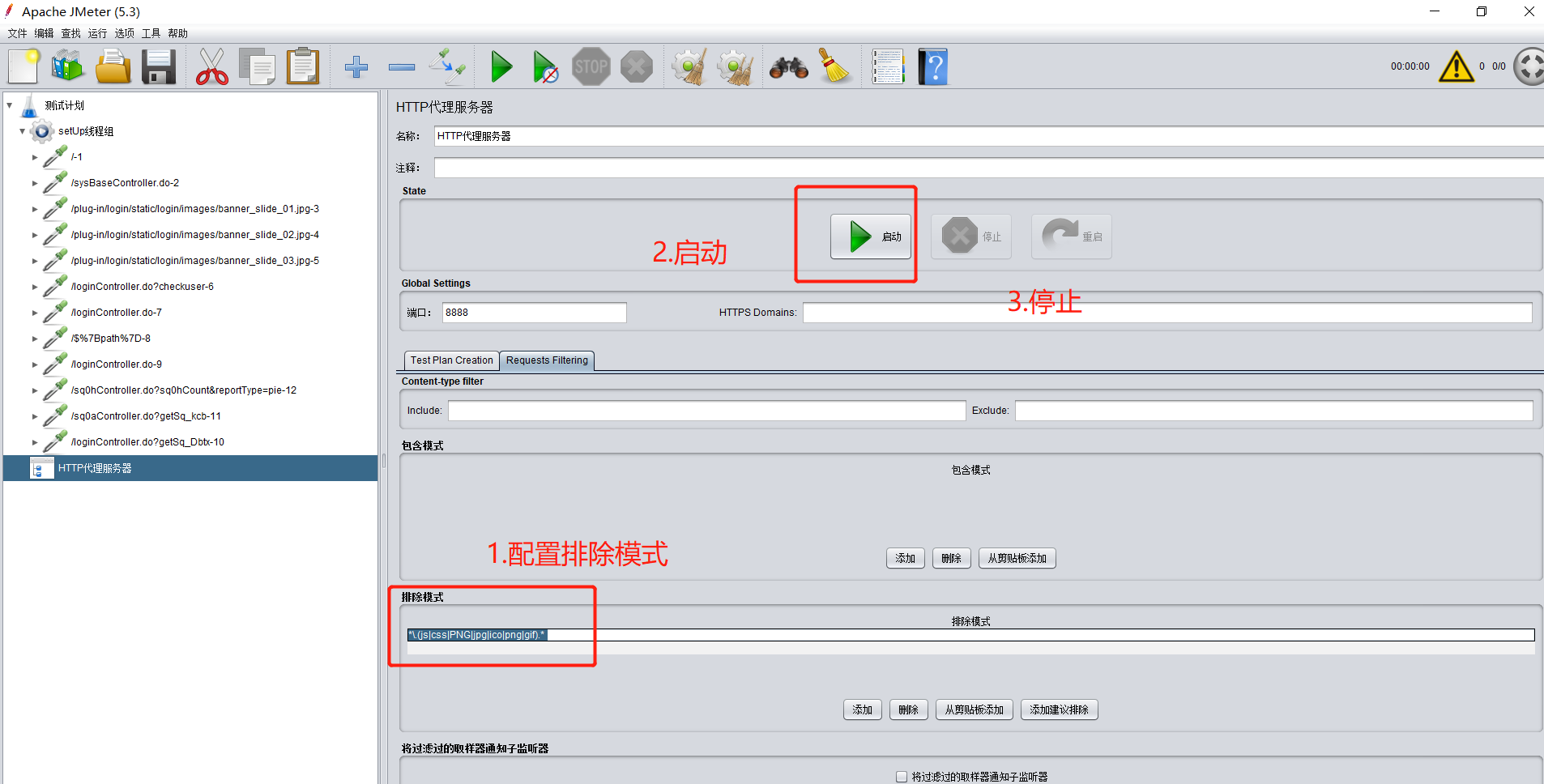Expand /loginController.do-7 node
Screen dimensions: 1544x784
[35, 313]
